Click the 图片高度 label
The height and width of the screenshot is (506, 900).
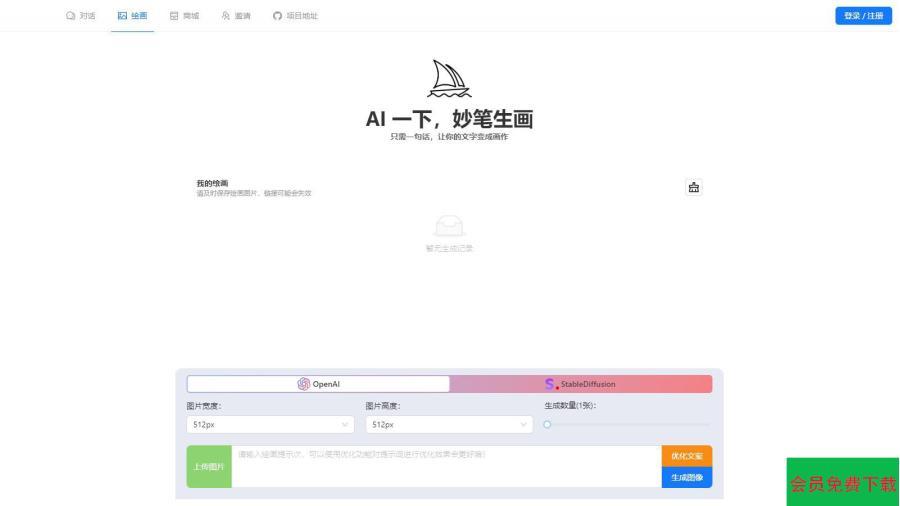point(383,406)
